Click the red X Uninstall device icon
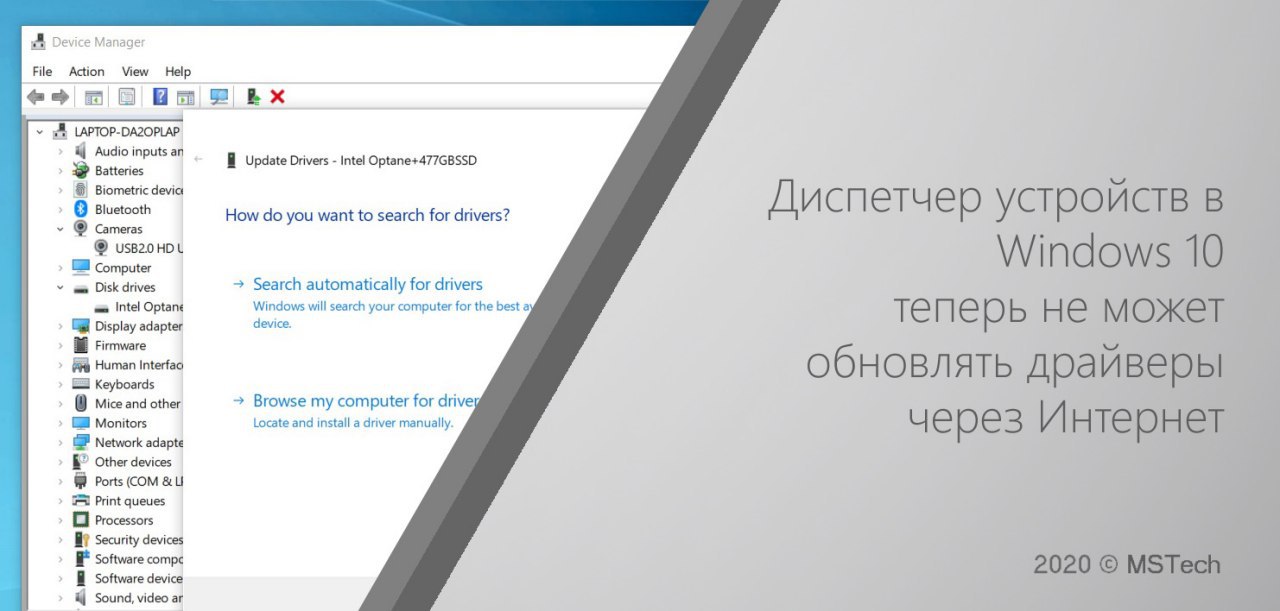Viewport: 1280px width, 611px height. click(278, 97)
